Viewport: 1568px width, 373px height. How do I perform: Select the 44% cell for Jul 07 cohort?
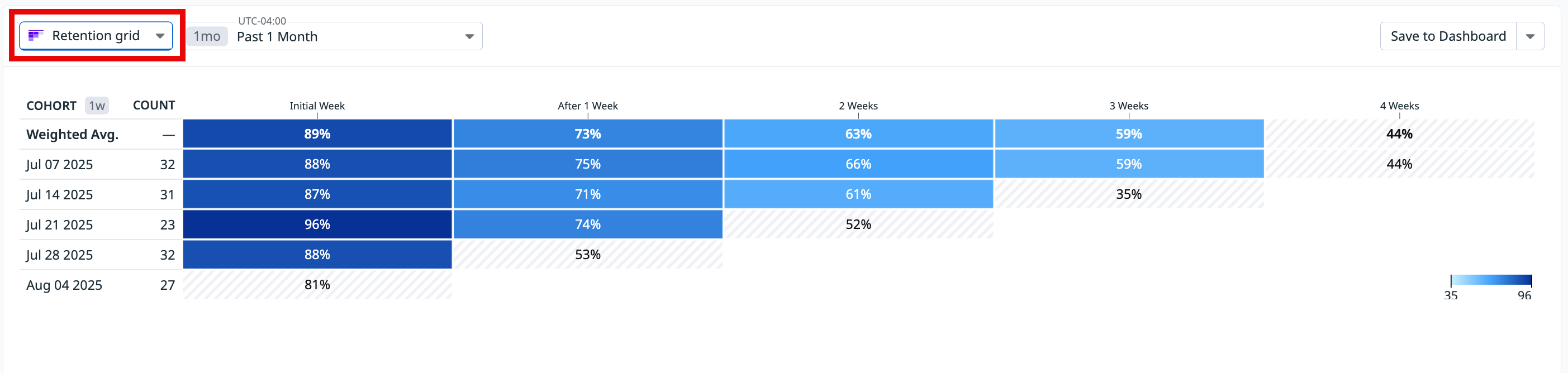tap(1399, 164)
